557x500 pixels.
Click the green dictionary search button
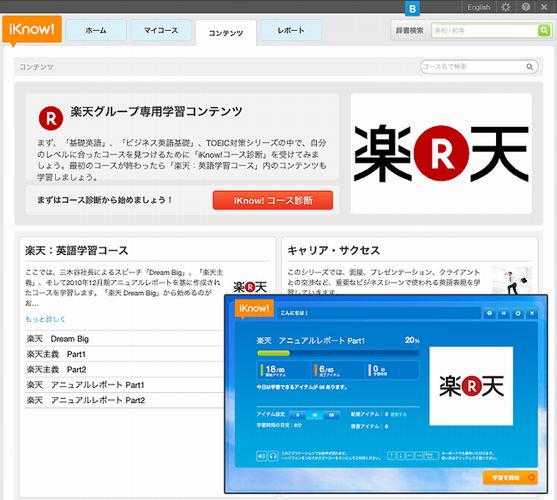click(544, 31)
